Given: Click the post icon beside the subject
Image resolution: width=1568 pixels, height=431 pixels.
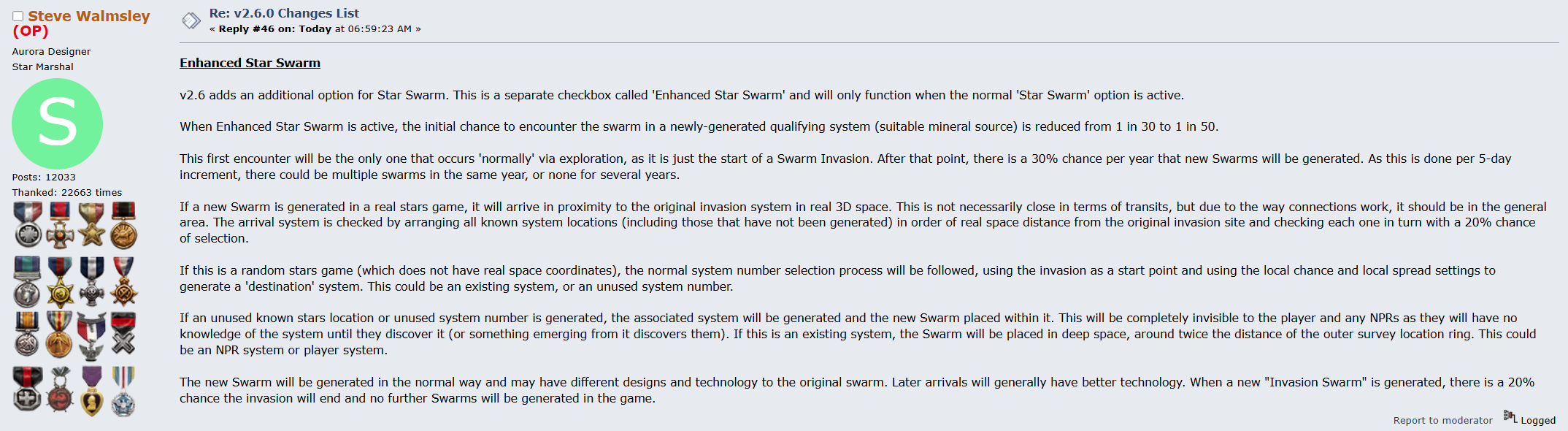Looking at the screenshot, I should (191, 20).
